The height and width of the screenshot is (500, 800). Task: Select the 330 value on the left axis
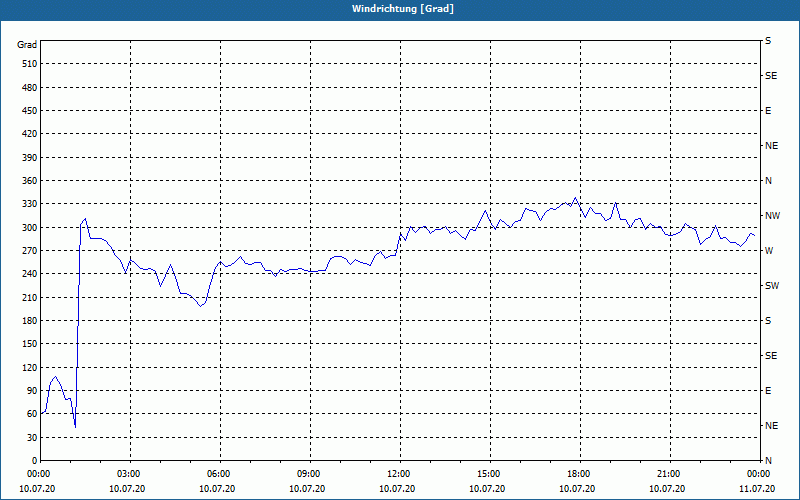[30, 204]
